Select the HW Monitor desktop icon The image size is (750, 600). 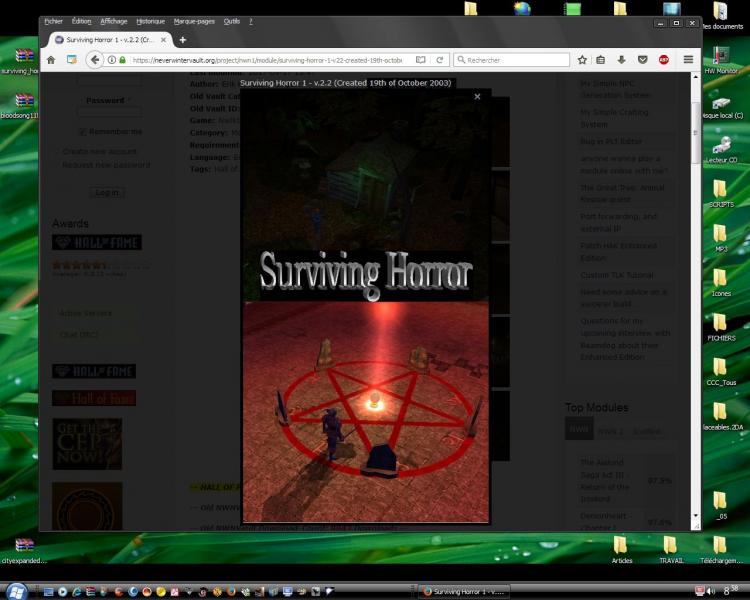coord(721,60)
